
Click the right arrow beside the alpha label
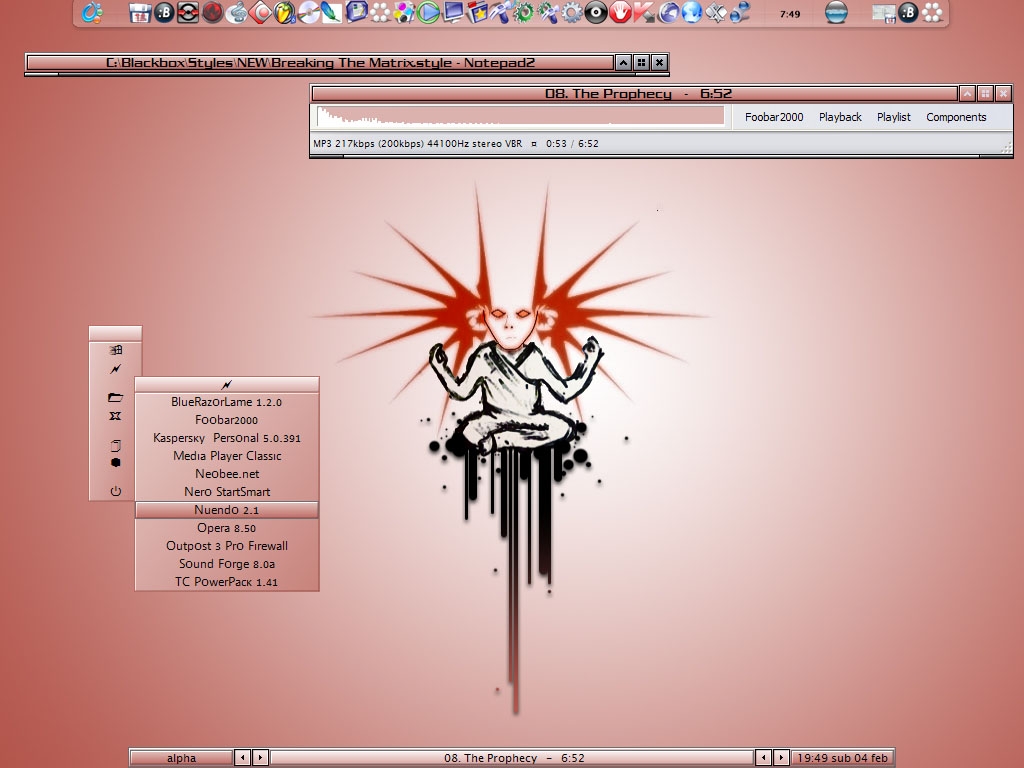pyautogui.click(x=260, y=758)
